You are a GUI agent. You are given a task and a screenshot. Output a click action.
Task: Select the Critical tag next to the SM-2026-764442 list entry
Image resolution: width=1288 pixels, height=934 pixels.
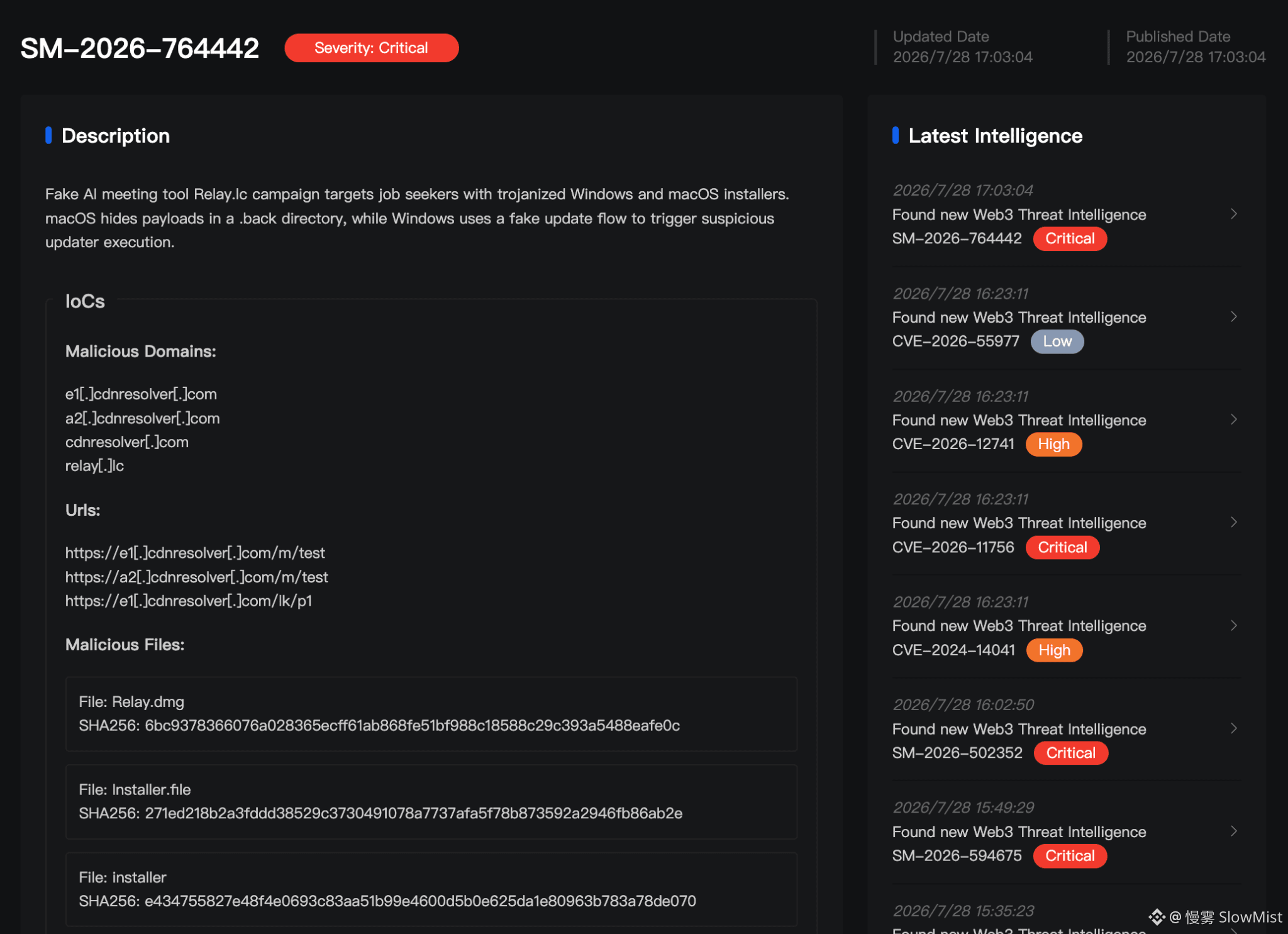[1070, 238]
